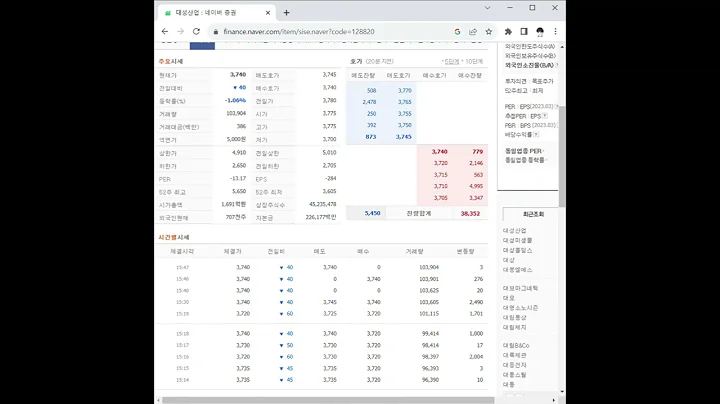Click the 15:14 time row entry
Image resolution: width=720 pixels, height=404 pixels.
click(182, 380)
